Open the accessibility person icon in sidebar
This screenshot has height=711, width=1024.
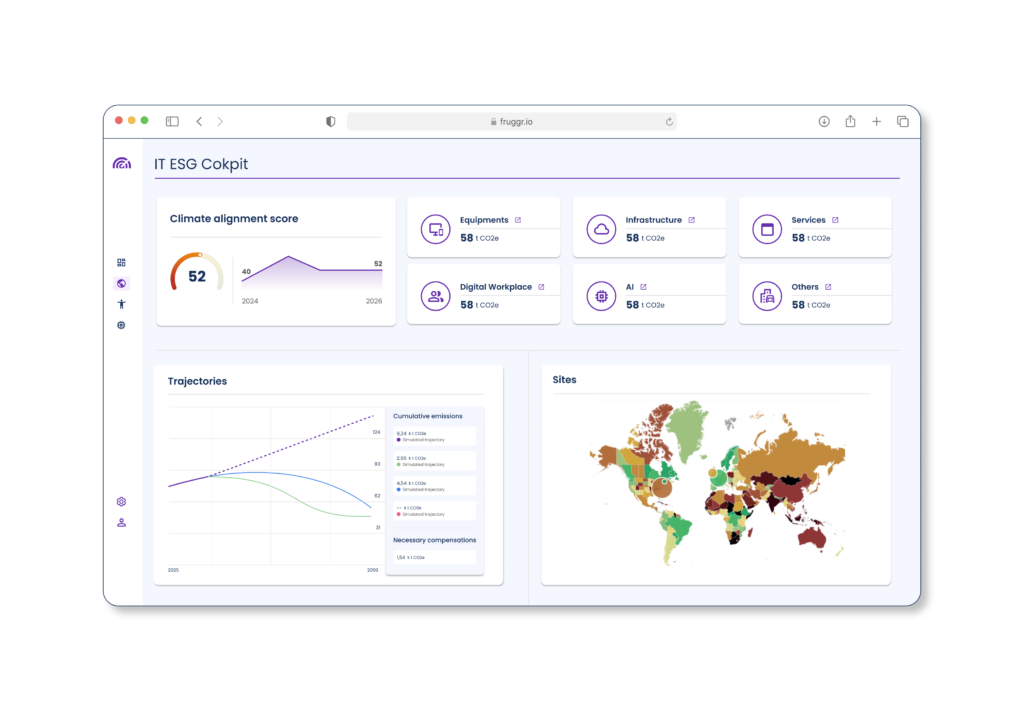pos(121,304)
